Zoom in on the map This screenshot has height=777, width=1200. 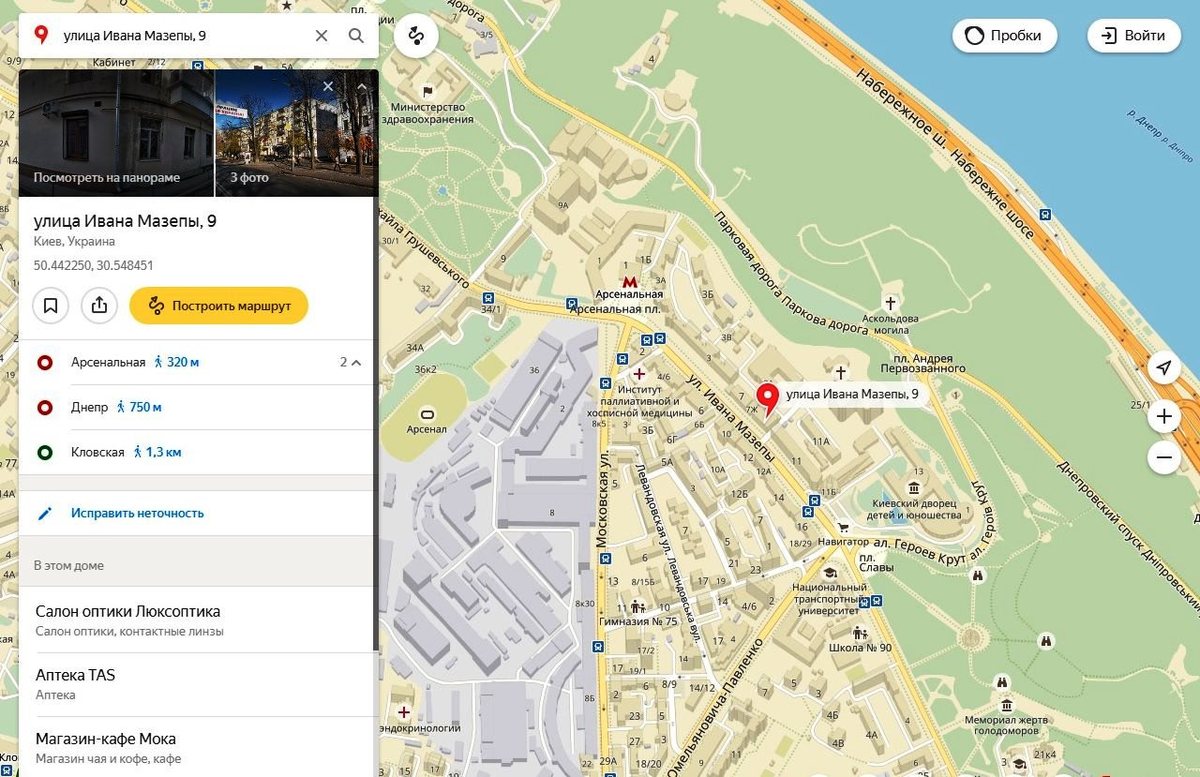[x=1164, y=416]
